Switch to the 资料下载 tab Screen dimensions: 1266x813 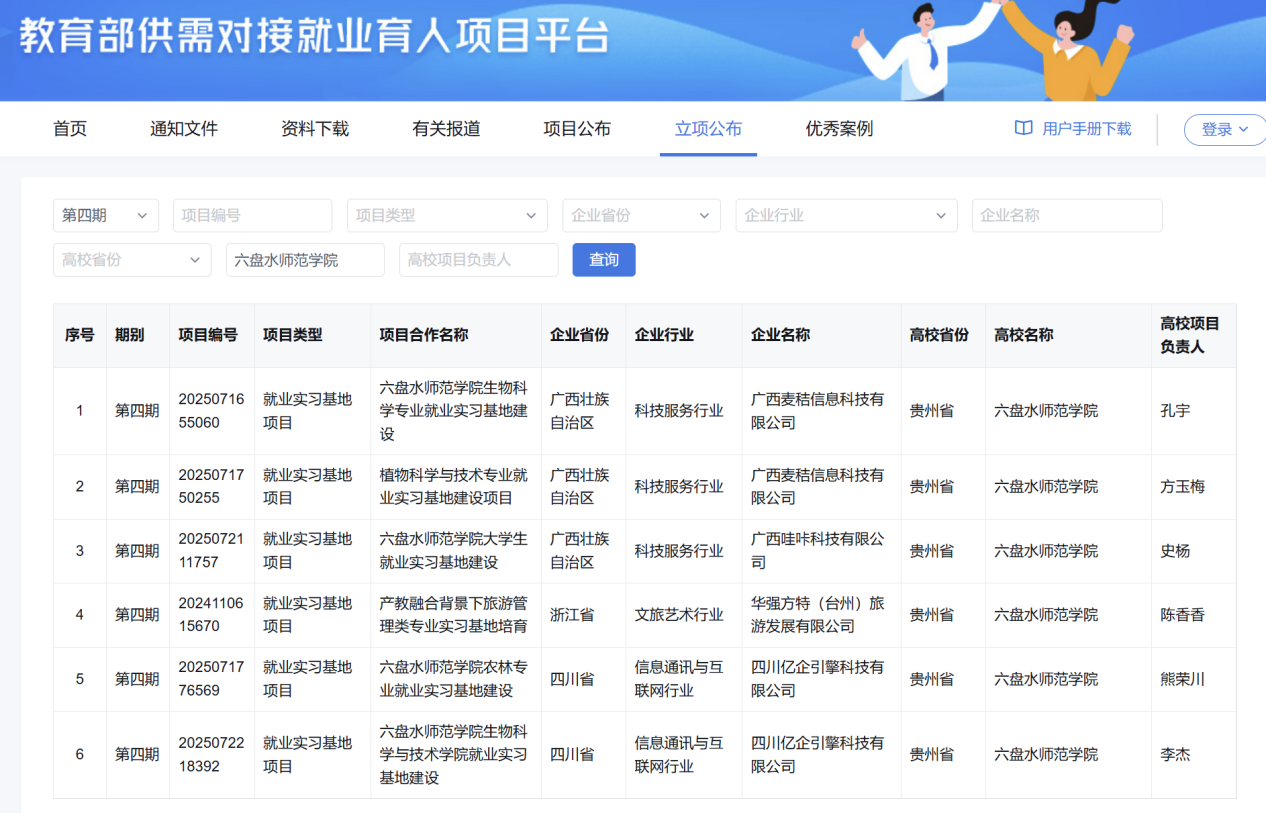(x=315, y=129)
